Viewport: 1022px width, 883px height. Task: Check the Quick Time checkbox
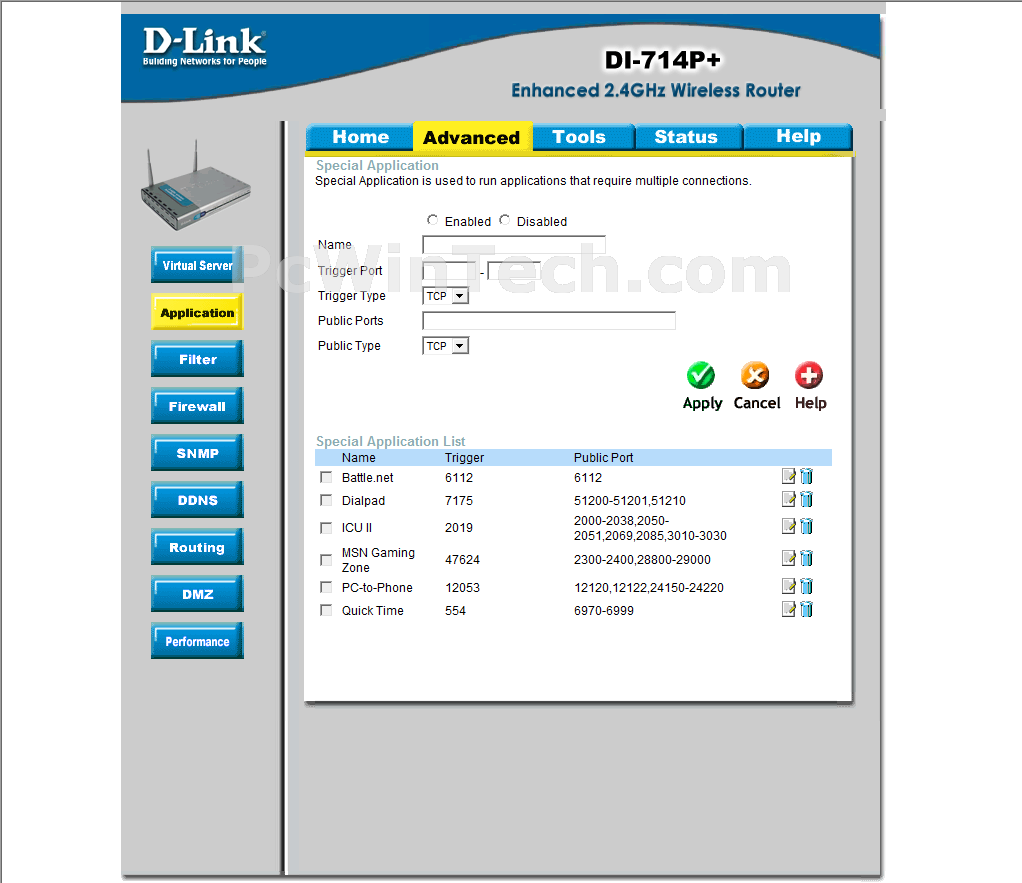326,610
